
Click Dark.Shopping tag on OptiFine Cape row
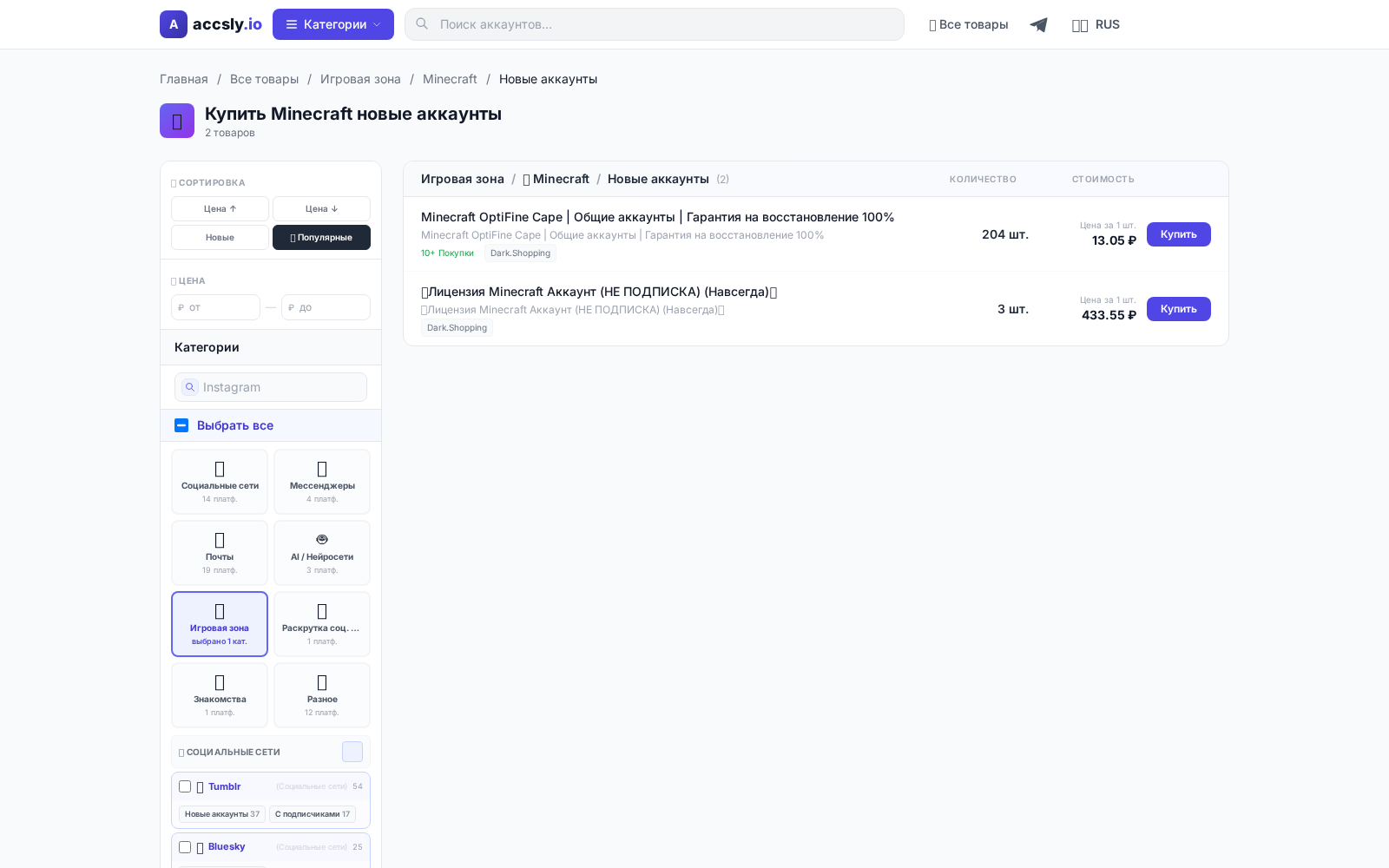click(520, 253)
